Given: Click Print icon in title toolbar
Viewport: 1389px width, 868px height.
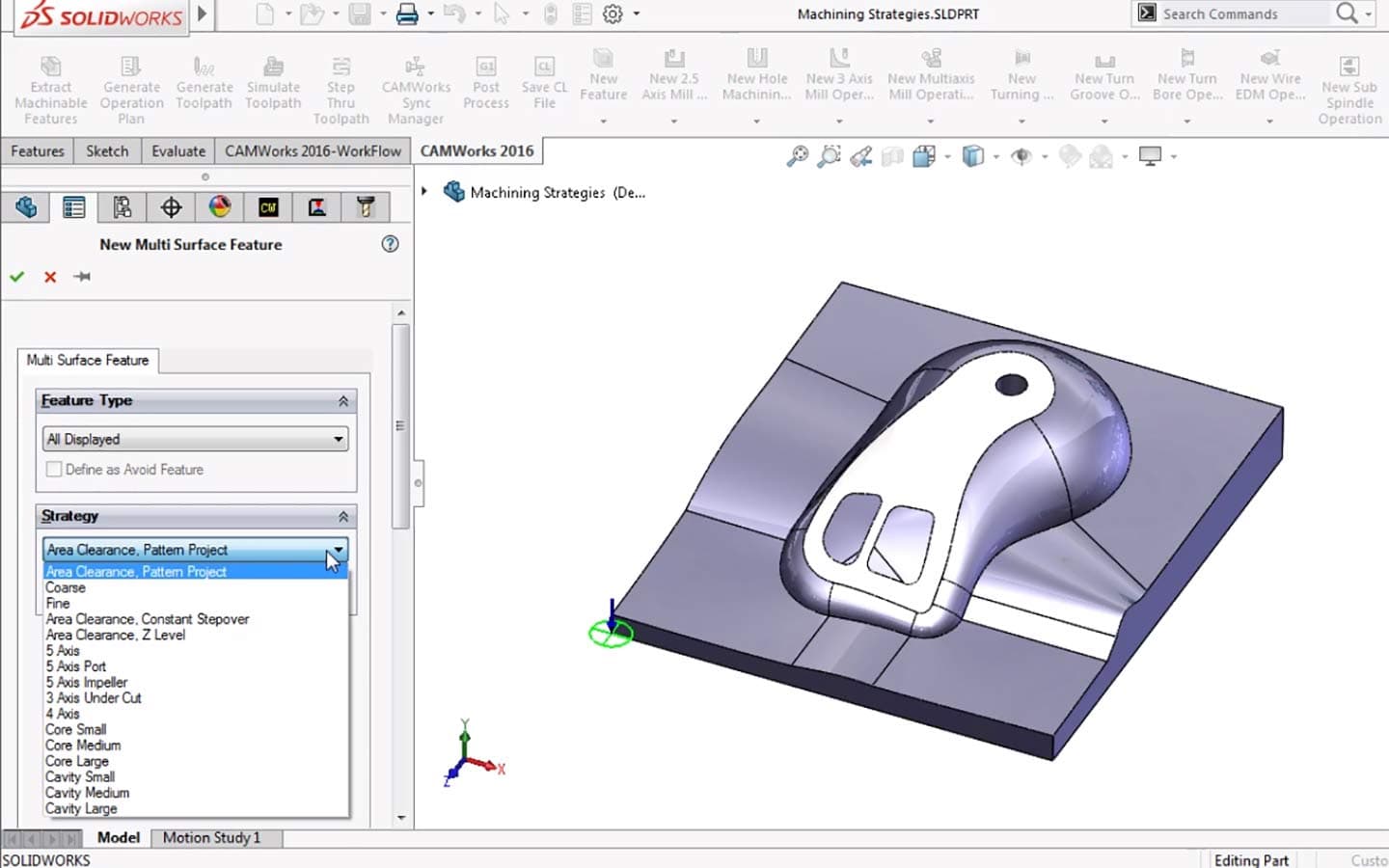Looking at the screenshot, I should pos(407,14).
